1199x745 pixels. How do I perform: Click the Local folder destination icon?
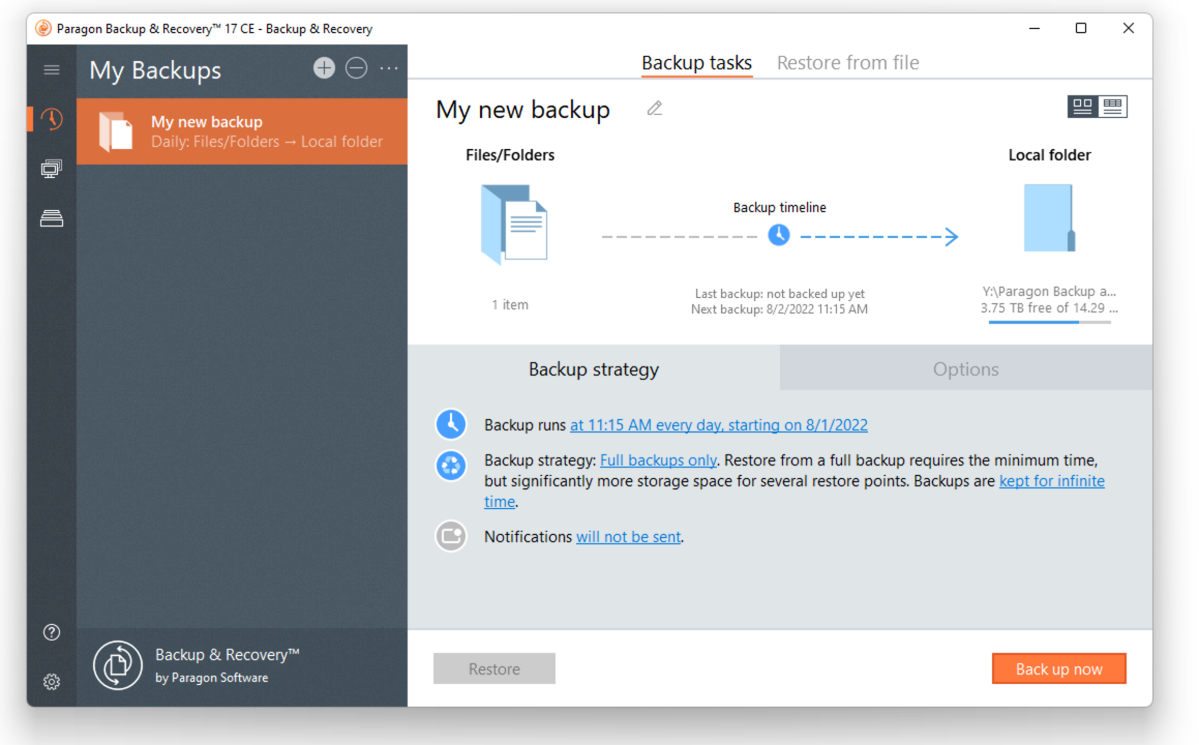(1049, 218)
